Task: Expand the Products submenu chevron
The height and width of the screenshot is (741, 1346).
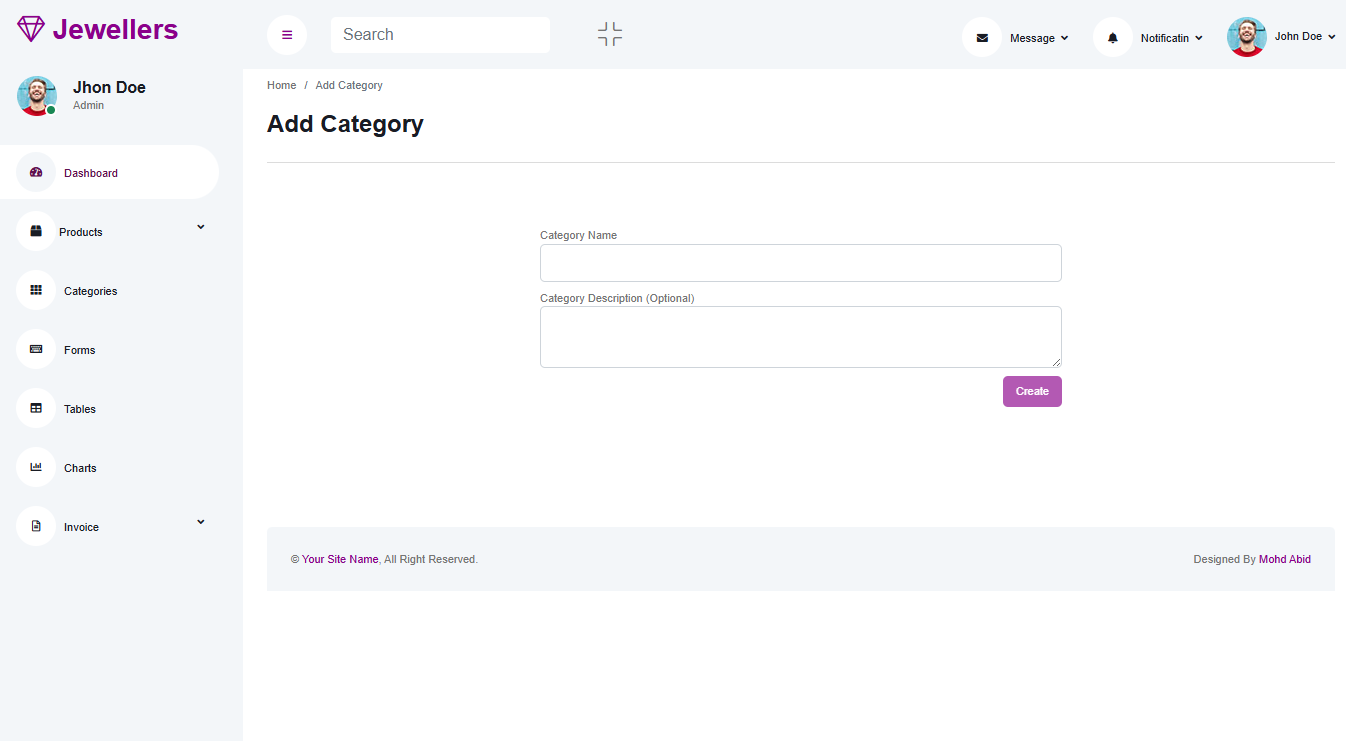Action: coord(200,227)
